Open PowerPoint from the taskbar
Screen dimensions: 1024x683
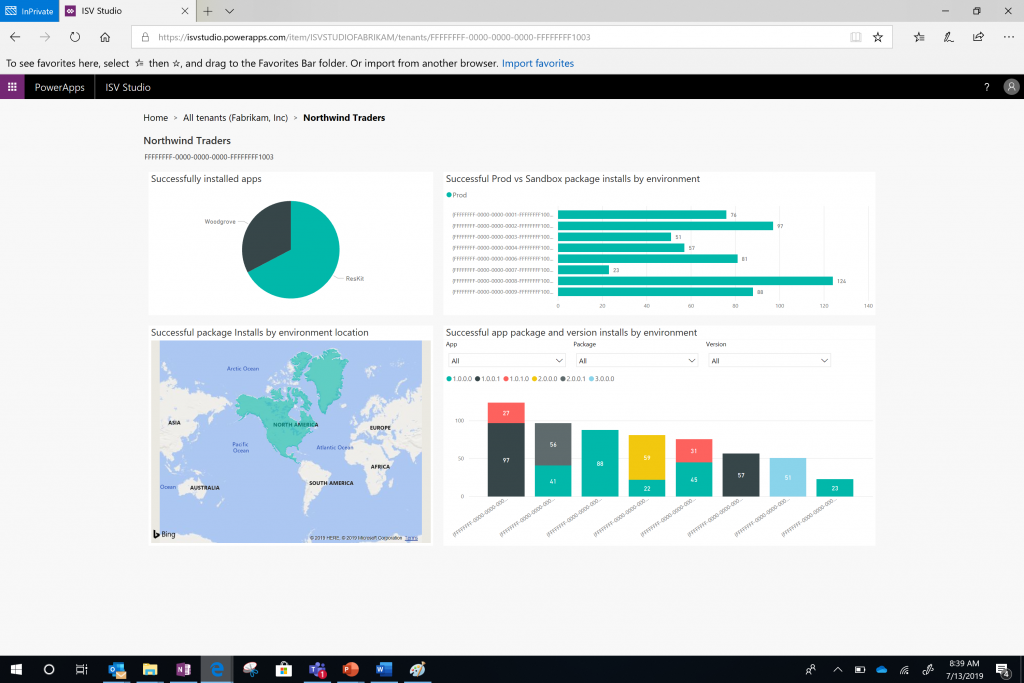(x=351, y=669)
